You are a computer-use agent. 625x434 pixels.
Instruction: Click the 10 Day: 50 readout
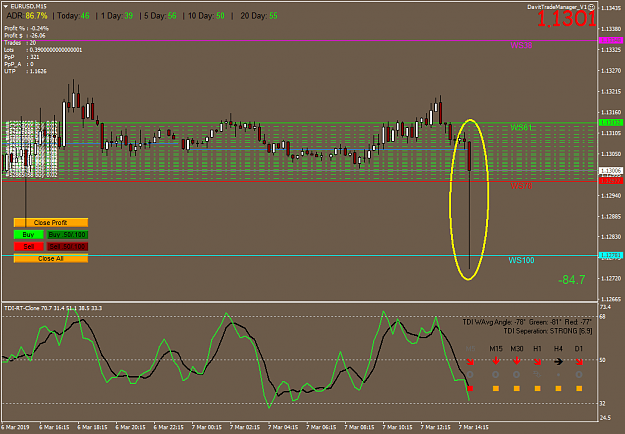tap(206, 16)
